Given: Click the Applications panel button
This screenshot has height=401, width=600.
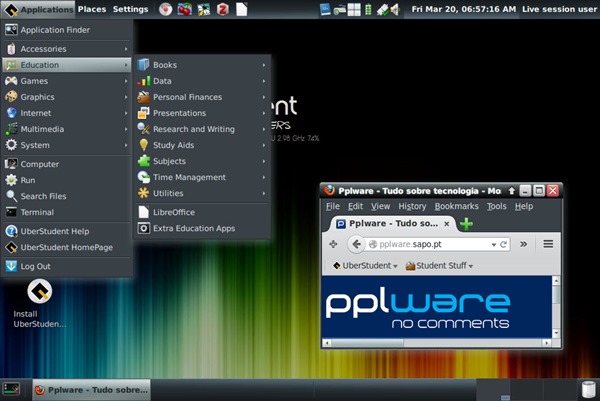Looking at the screenshot, I should pos(38,9).
